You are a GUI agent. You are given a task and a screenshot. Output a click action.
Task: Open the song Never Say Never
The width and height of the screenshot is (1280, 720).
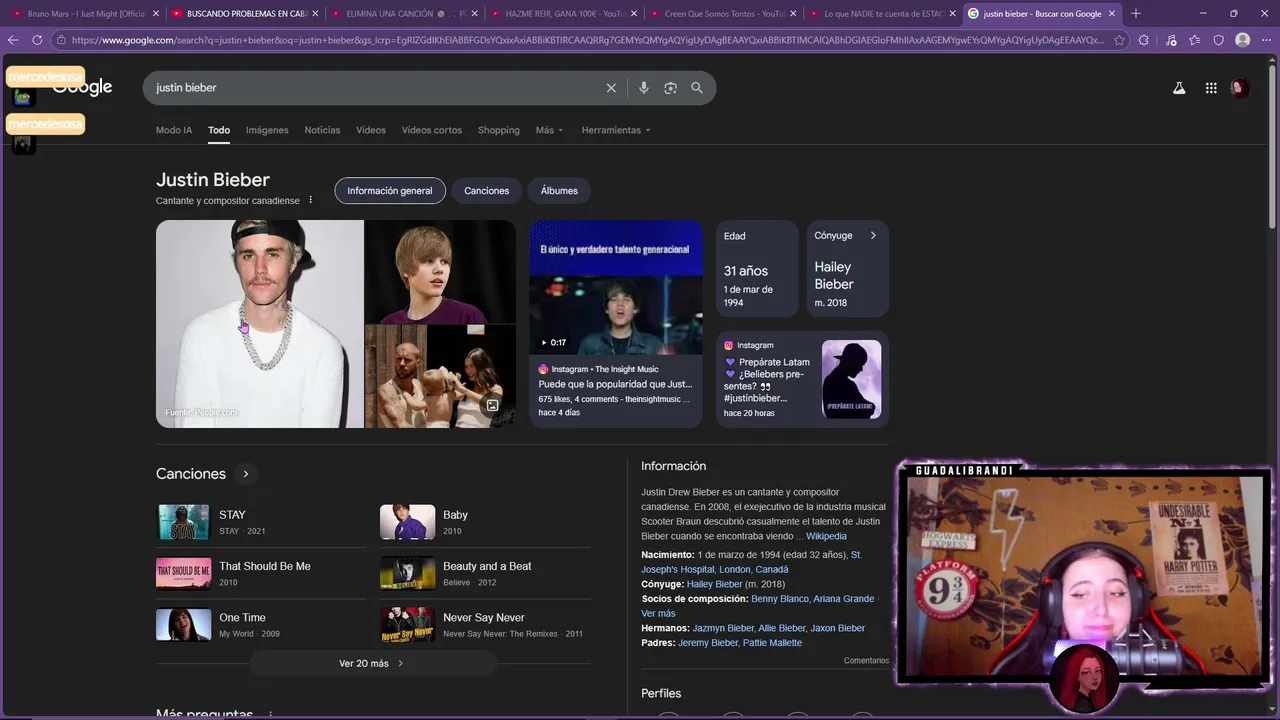pos(485,625)
